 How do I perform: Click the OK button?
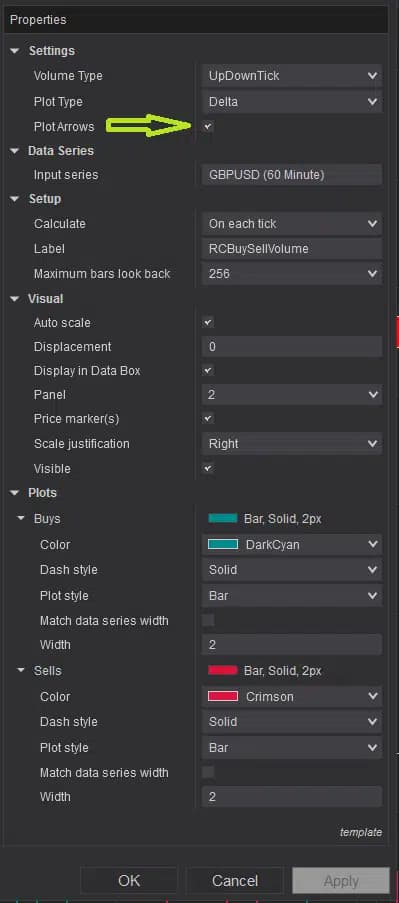coord(129,881)
